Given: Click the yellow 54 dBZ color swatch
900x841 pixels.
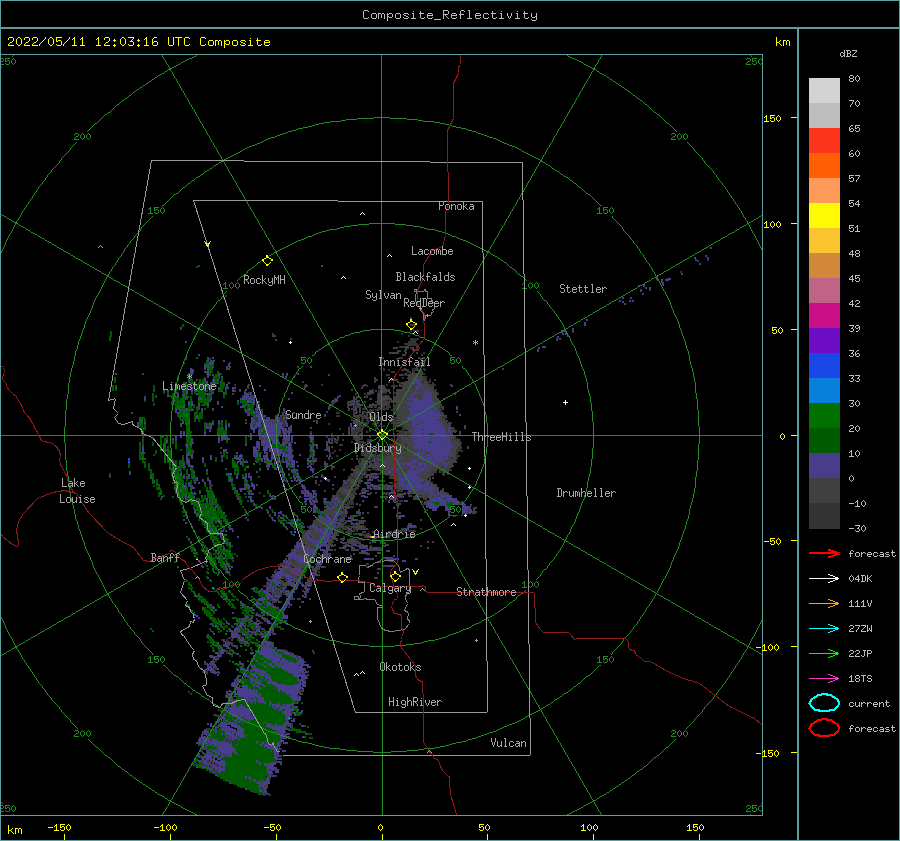Looking at the screenshot, I should pyautogui.click(x=824, y=215).
